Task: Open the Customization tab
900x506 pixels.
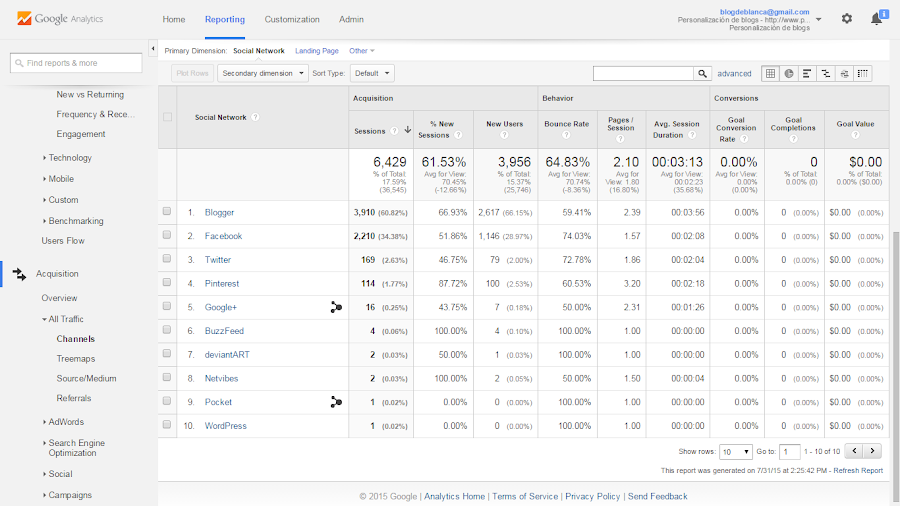Action: point(292,20)
